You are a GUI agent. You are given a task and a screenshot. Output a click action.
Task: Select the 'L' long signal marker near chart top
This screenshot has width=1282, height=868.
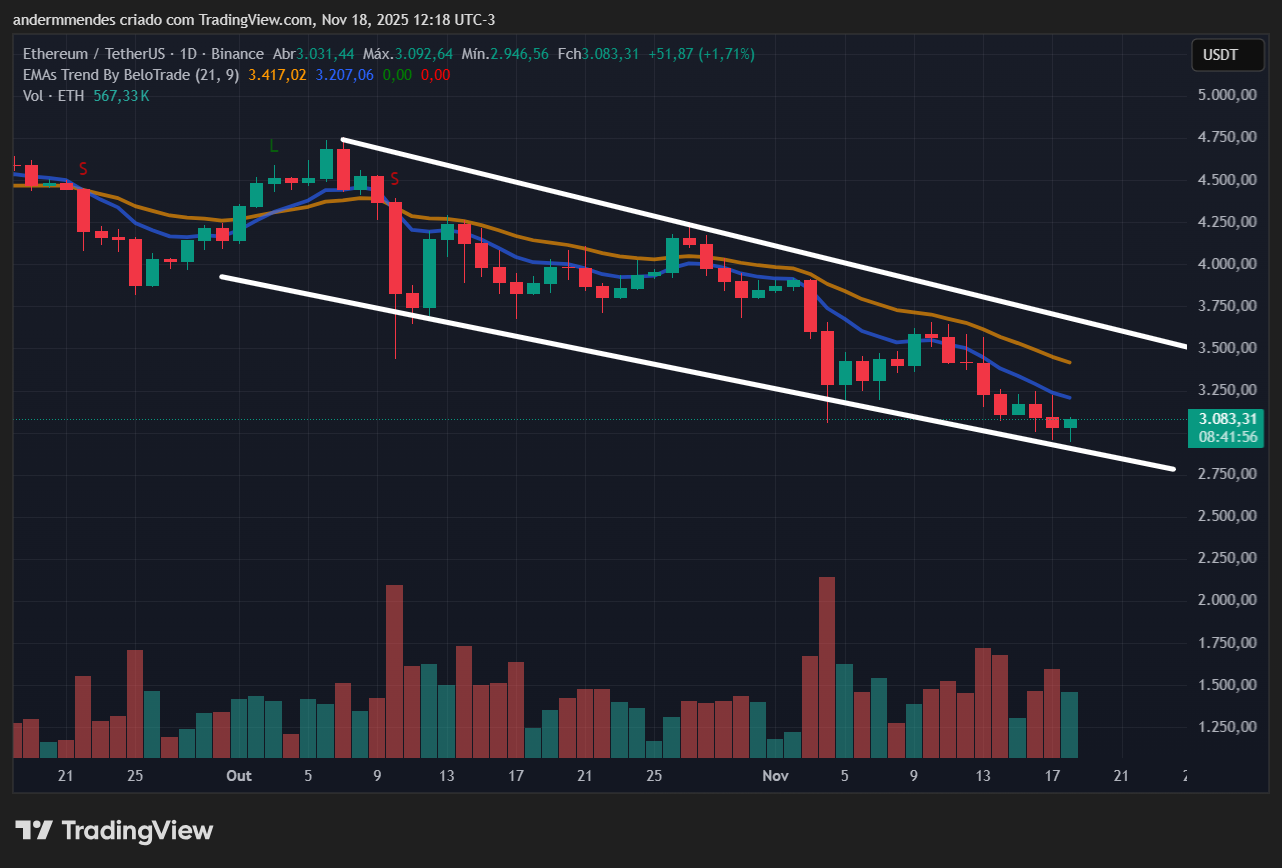pyautogui.click(x=272, y=145)
